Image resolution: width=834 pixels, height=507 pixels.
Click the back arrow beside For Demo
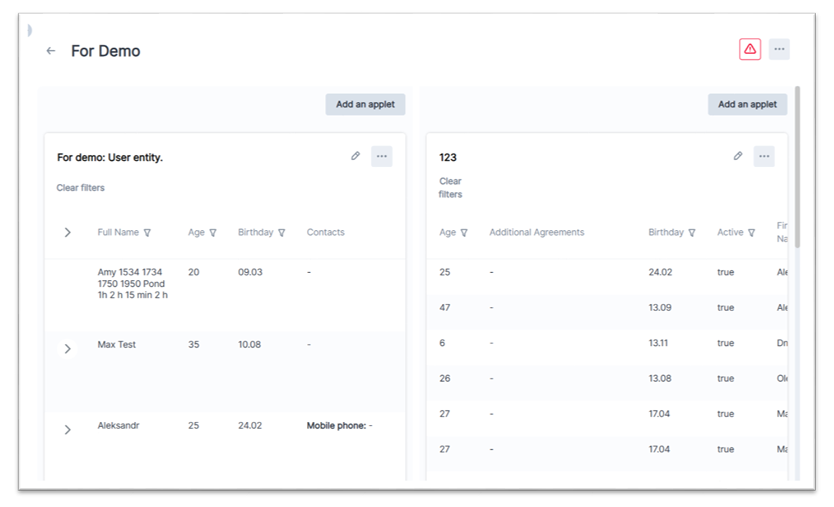(x=51, y=51)
